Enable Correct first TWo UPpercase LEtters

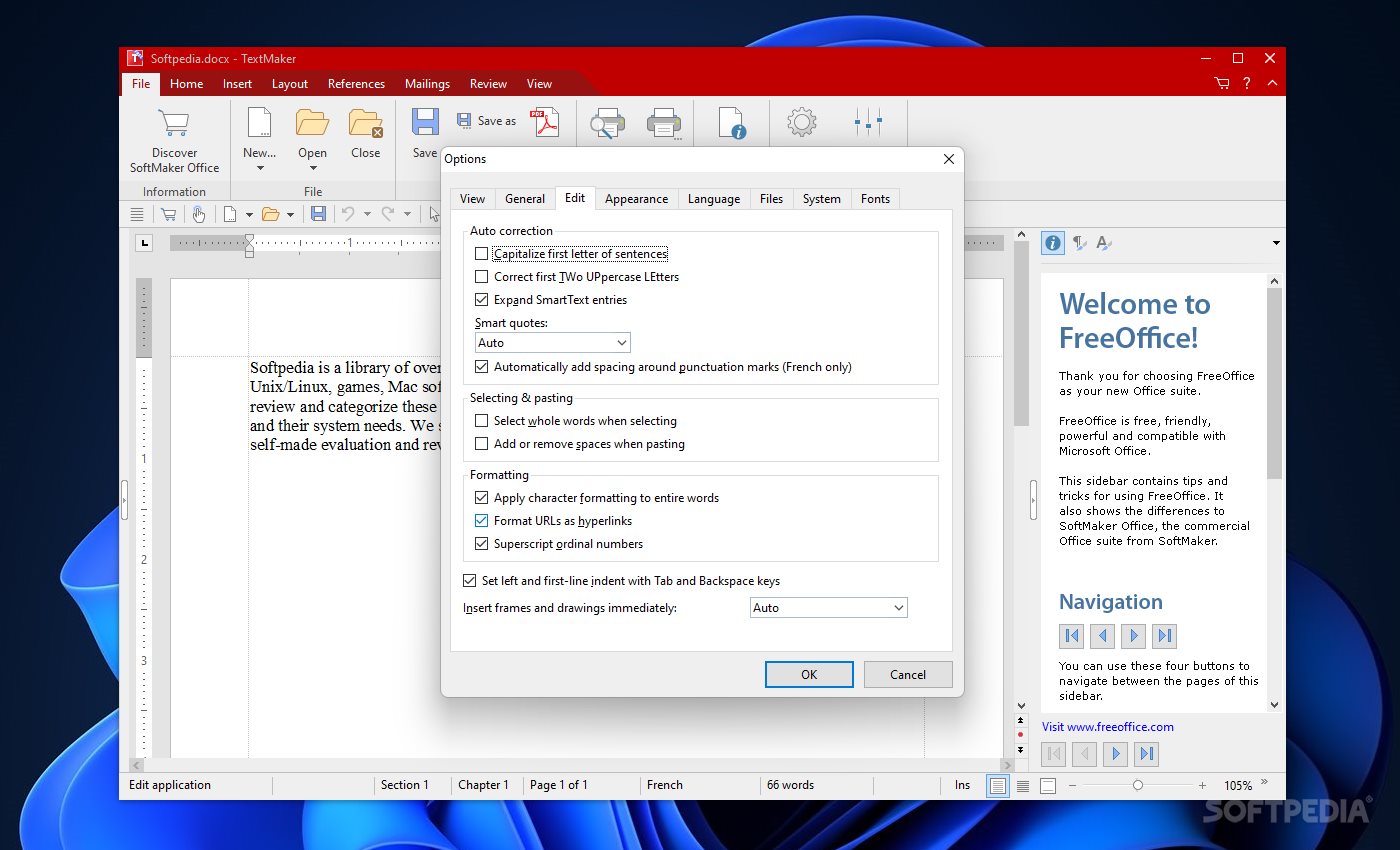point(482,277)
